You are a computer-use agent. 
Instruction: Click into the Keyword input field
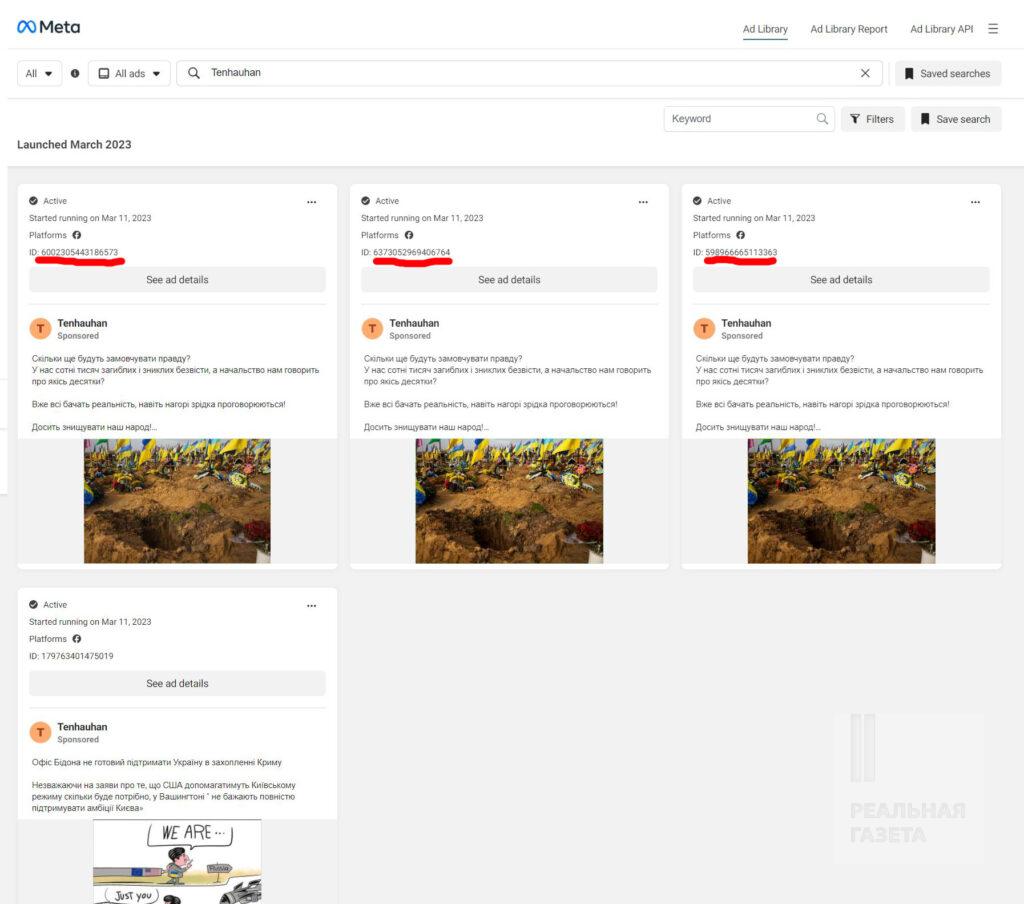pyautogui.click(x=738, y=119)
